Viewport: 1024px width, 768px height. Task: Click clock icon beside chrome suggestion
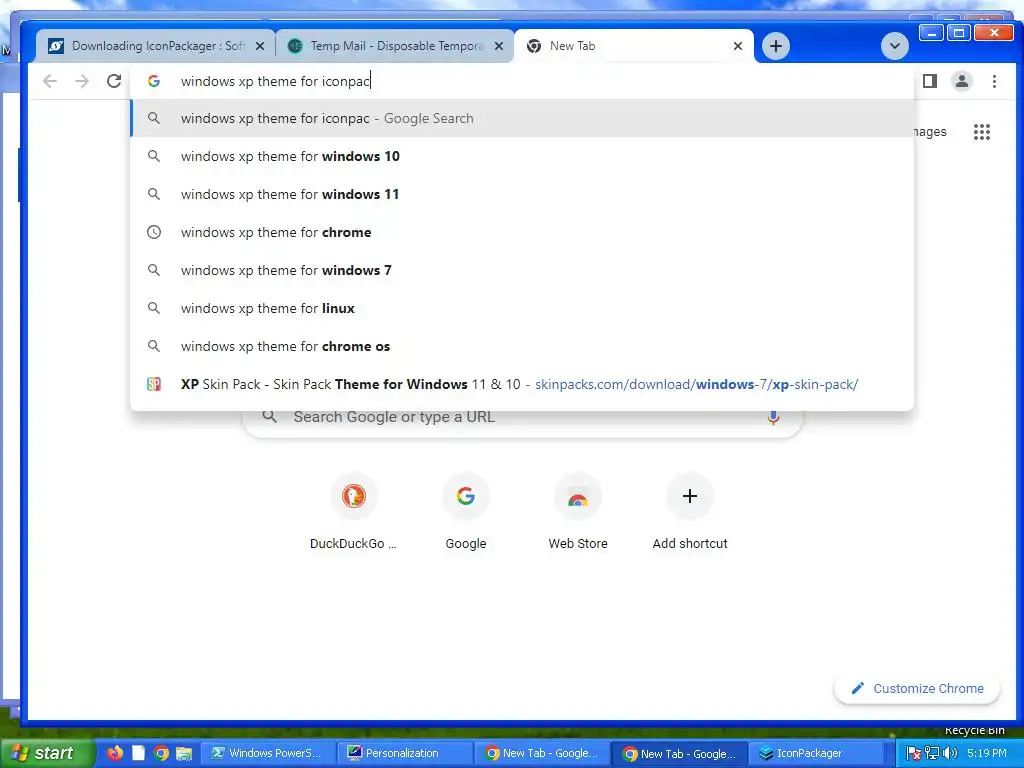[153, 232]
